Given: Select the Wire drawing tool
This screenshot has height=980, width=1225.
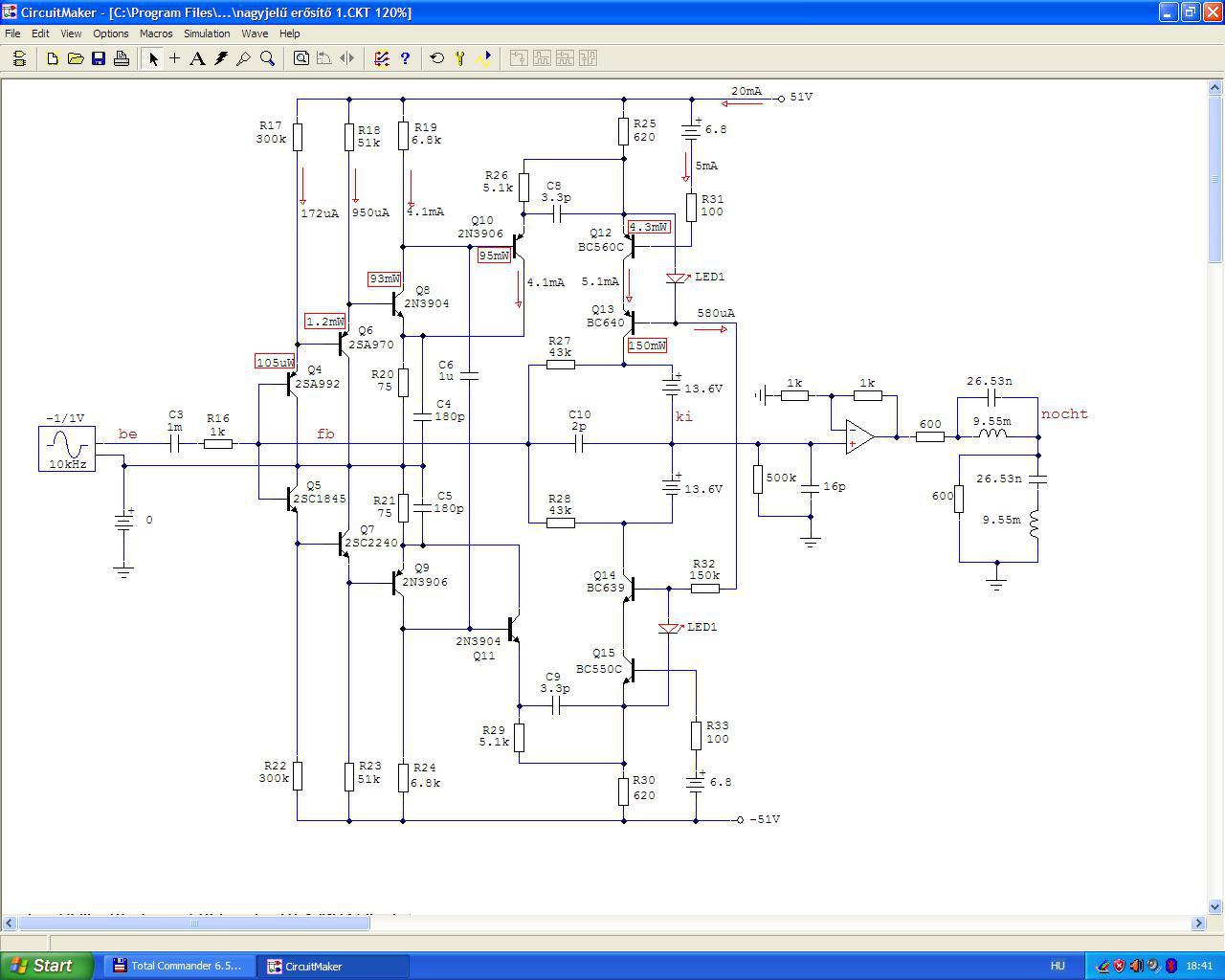Looking at the screenshot, I should point(174,58).
